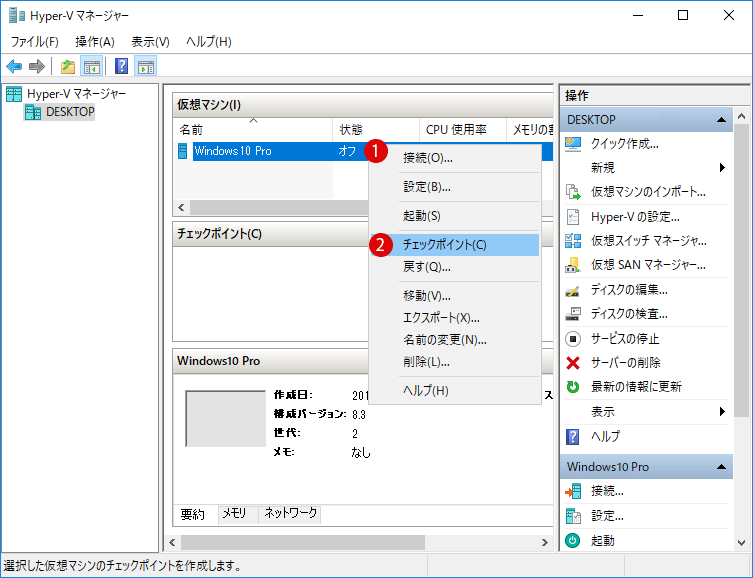Click the 仮想 SAN マネージャー icon
753x578 pixels.
(573, 265)
